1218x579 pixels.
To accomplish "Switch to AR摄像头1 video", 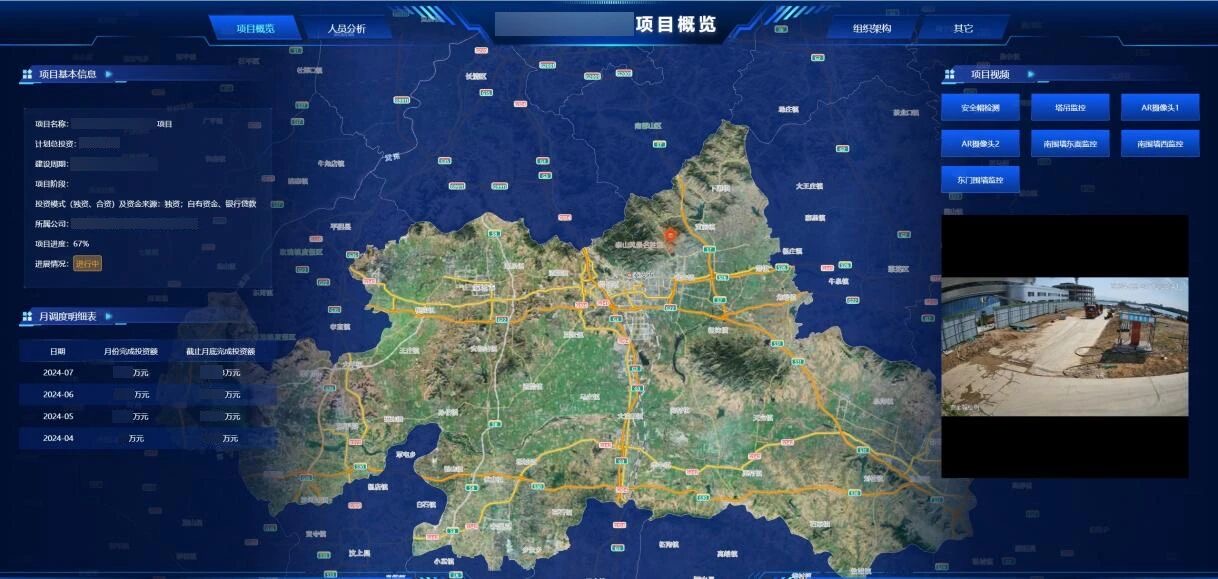I will (1160, 107).
